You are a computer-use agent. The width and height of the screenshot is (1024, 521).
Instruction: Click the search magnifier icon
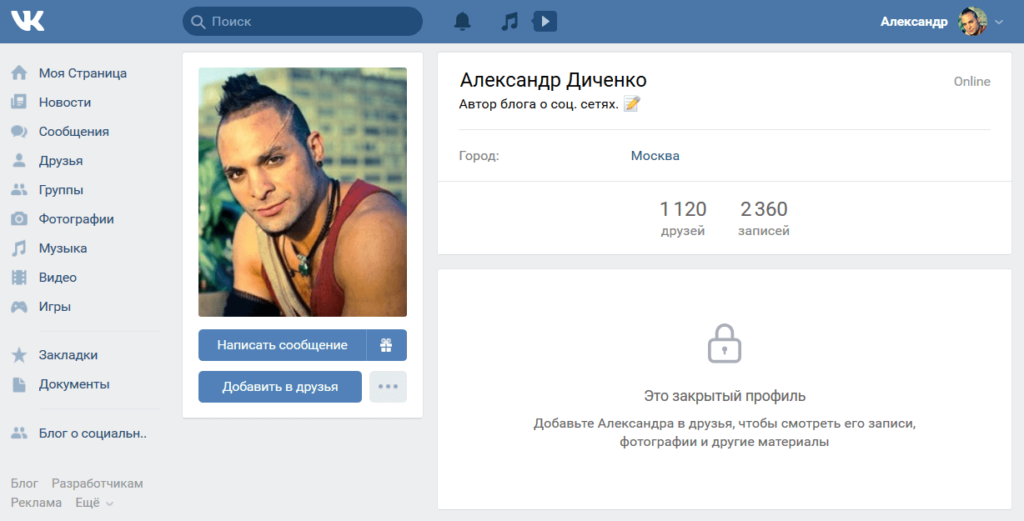tap(198, 22)
